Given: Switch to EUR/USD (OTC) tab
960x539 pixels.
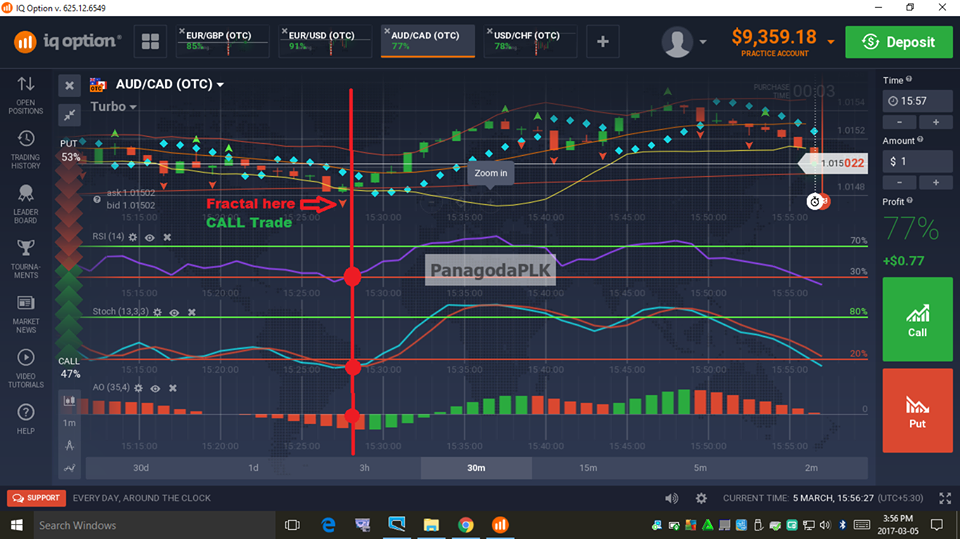Looking at the screenshot, I should tap(325, 41).
